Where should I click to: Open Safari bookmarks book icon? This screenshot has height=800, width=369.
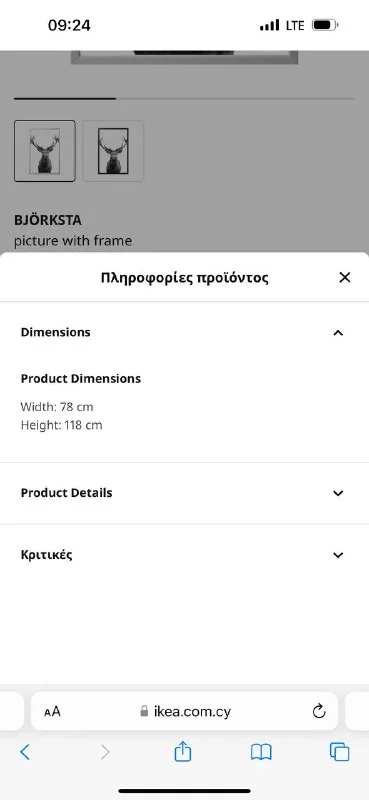(x=261, y=752)
